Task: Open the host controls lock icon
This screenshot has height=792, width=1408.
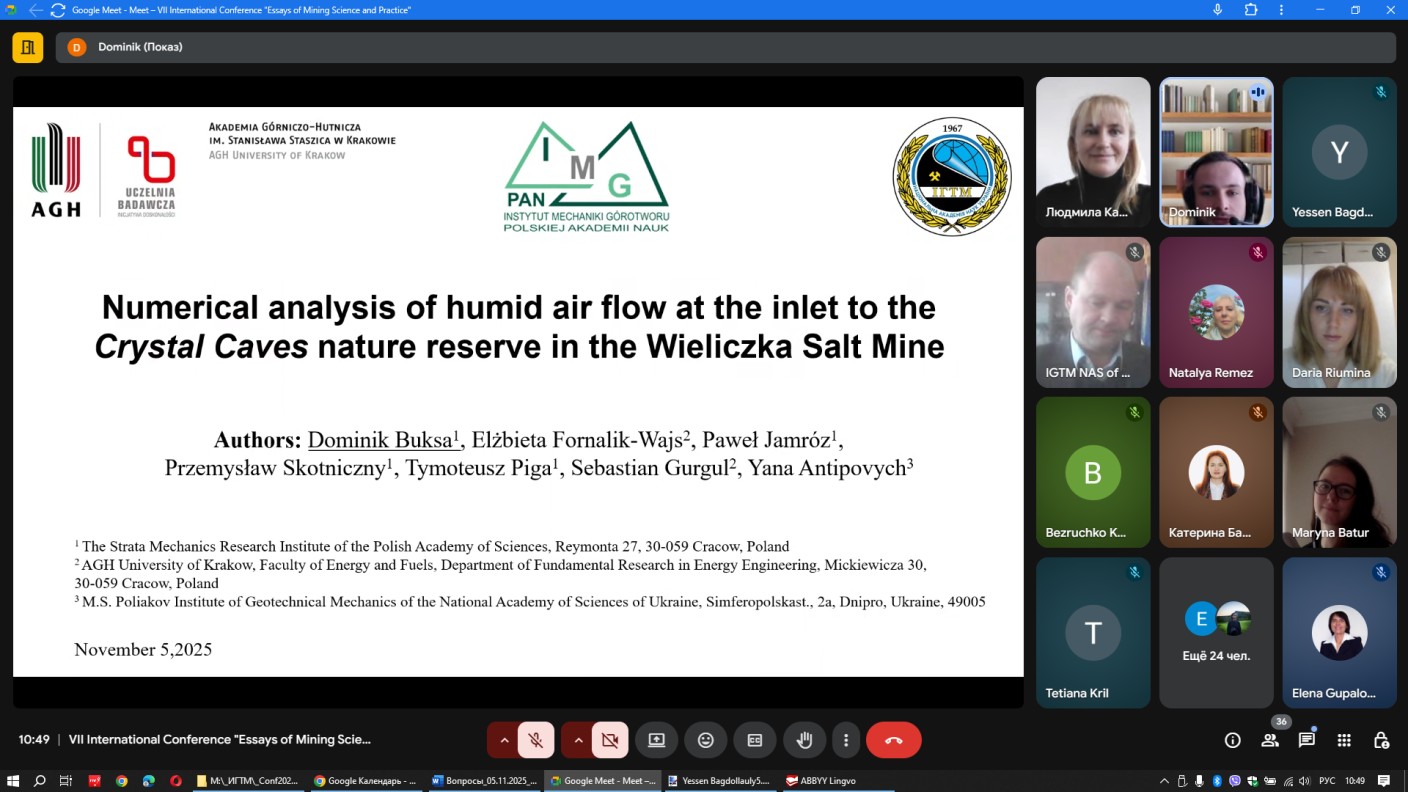Action: (x=1381, y=740)
